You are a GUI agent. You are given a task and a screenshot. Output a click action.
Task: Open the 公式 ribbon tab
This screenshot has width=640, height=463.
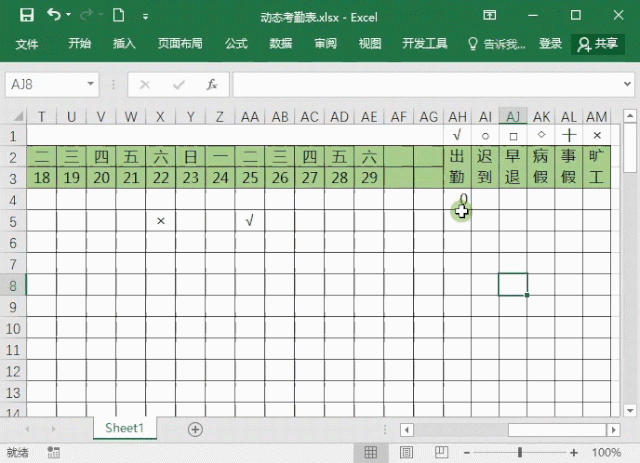(236, 43)
